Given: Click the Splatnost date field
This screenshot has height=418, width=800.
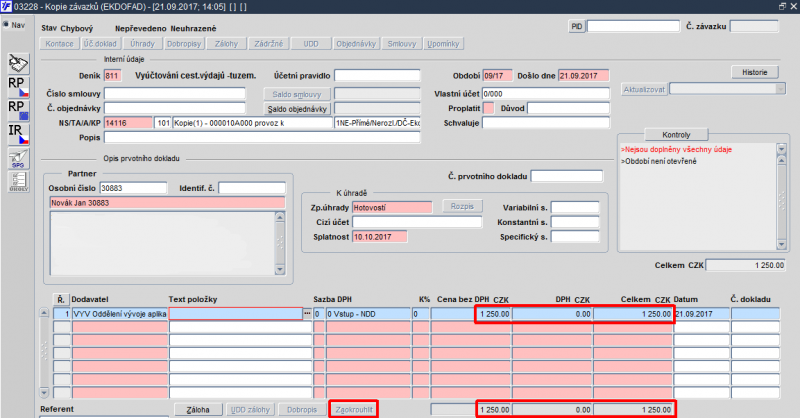Looking at the screenshot, I should click(380, 237).
